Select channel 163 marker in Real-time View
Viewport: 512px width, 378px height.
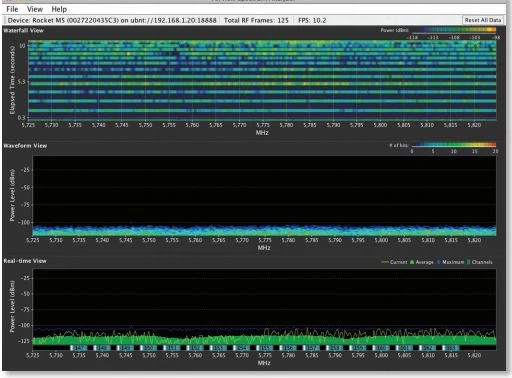tap(451, 348)
